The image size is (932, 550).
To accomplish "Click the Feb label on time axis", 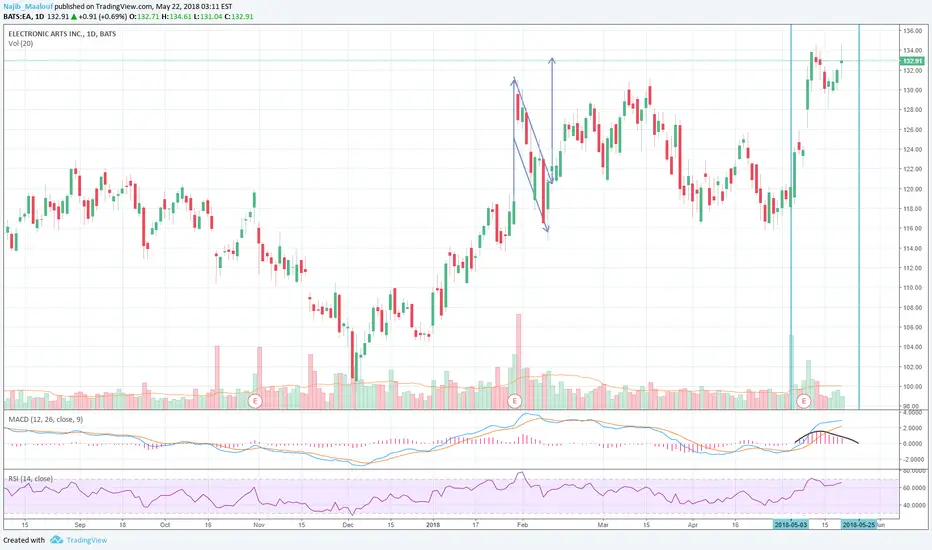I will [522, 525].
